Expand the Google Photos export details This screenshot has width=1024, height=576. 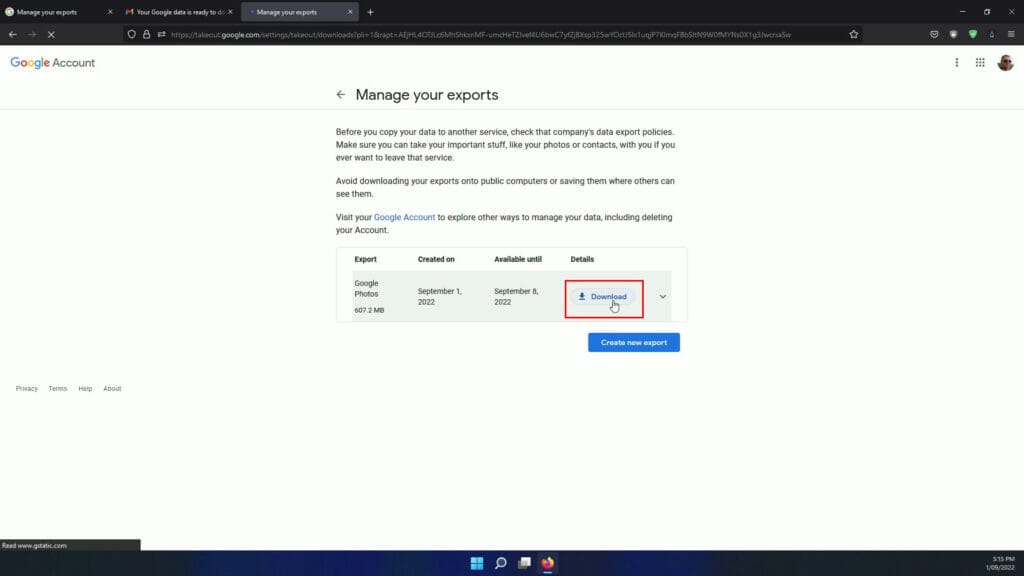(662, 296)
